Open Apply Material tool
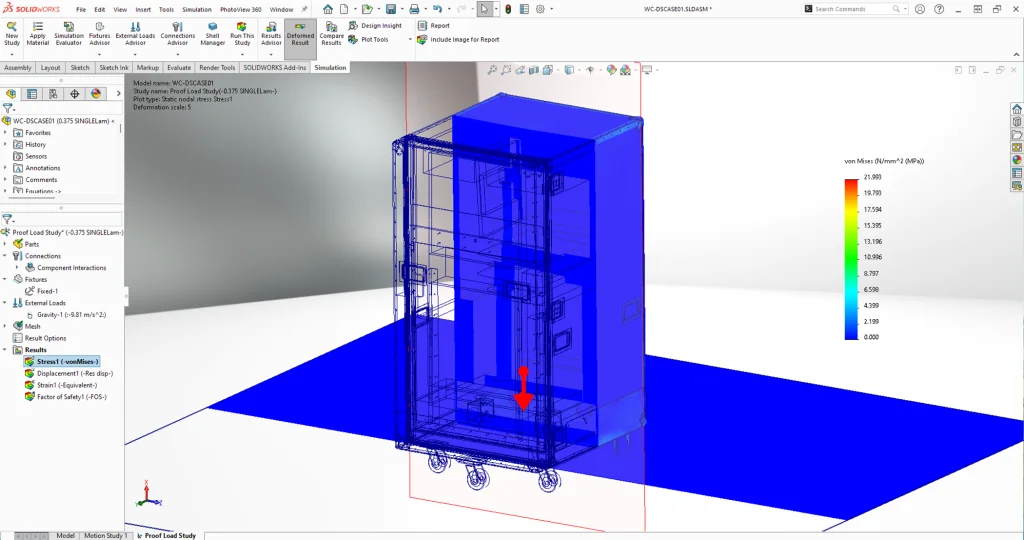This screenshot has width=1024, height=540. [38, 32]
